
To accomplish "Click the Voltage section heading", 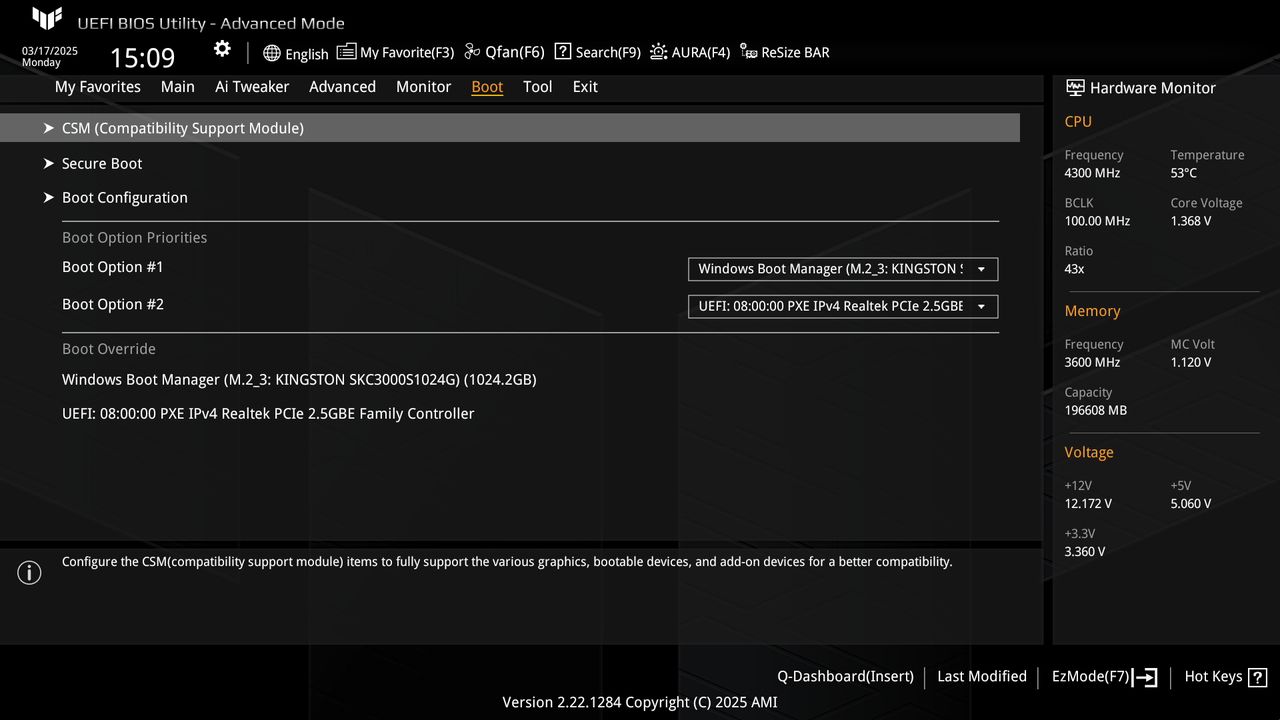I will coord(1089,452).
